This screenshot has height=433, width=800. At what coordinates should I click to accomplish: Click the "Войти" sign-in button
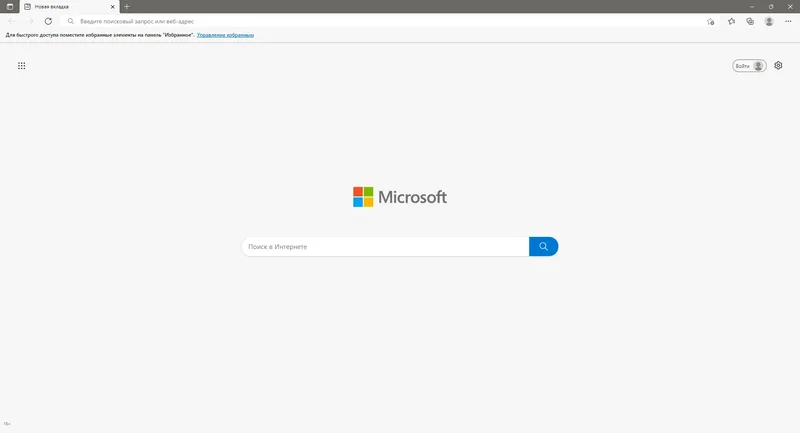(749, 66)
